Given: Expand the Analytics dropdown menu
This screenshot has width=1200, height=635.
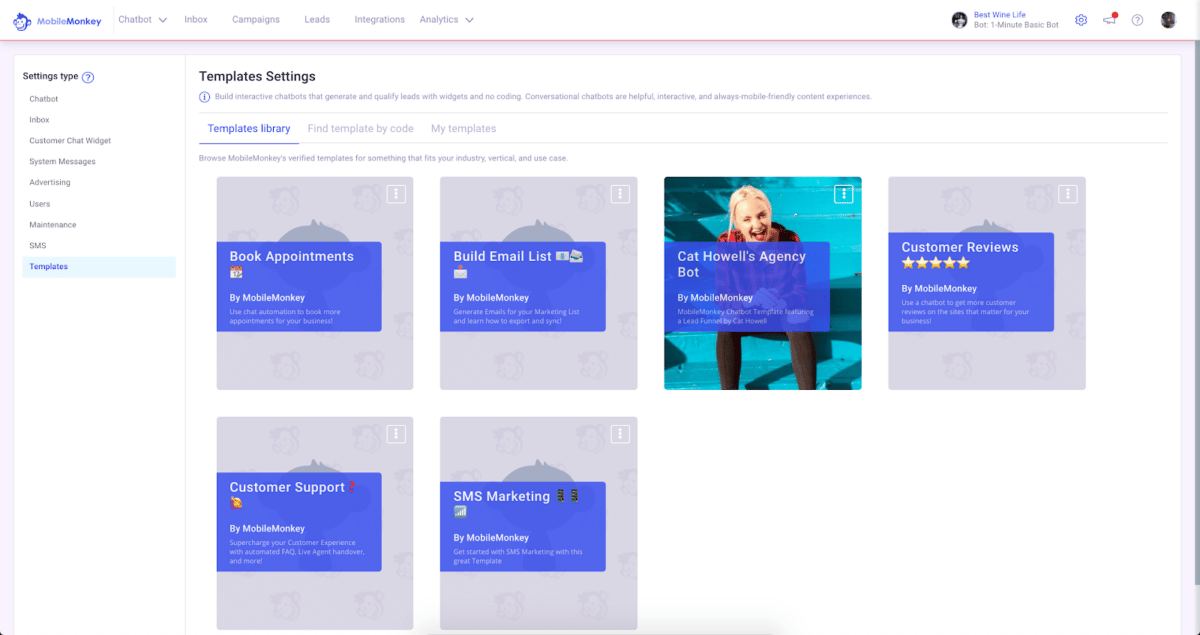Looking at the screenshot, I should (x=446, y=20).
